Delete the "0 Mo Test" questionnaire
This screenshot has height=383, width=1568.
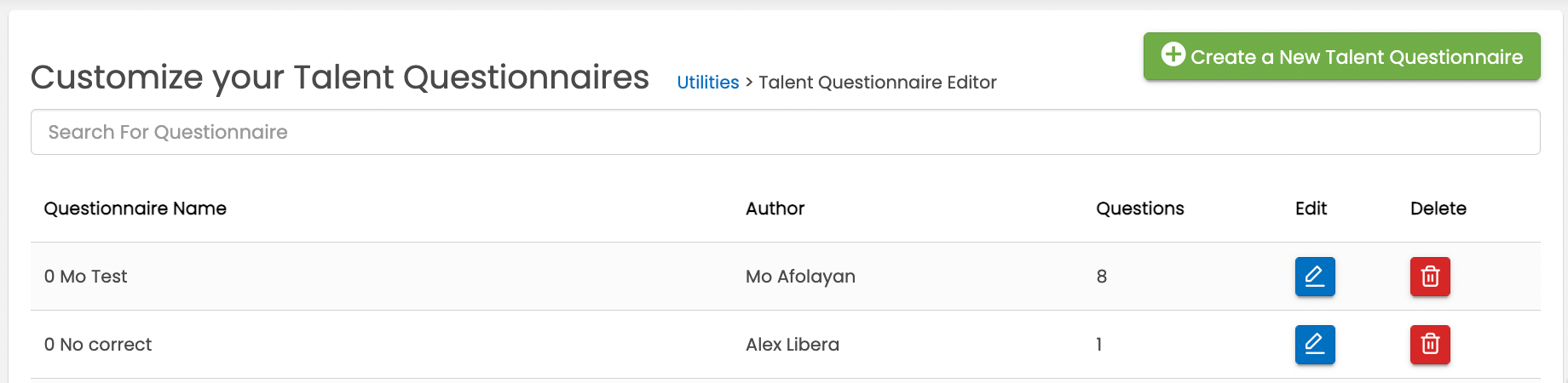[1430, 277]
